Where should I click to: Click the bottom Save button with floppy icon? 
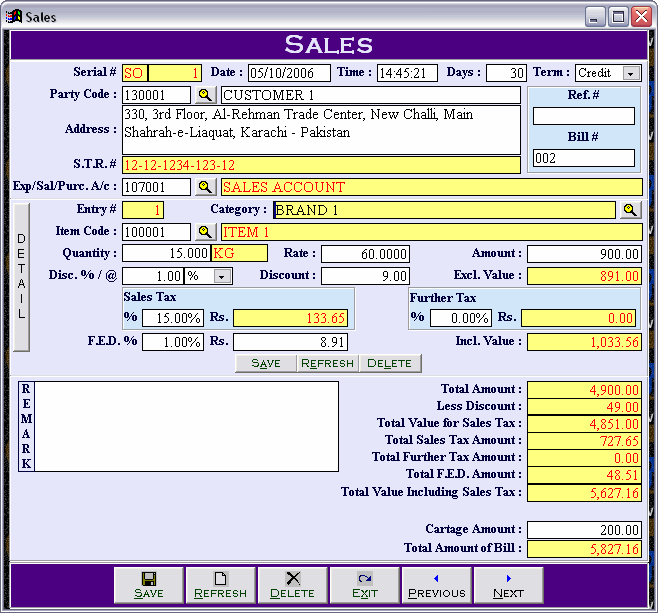(149, 585)
